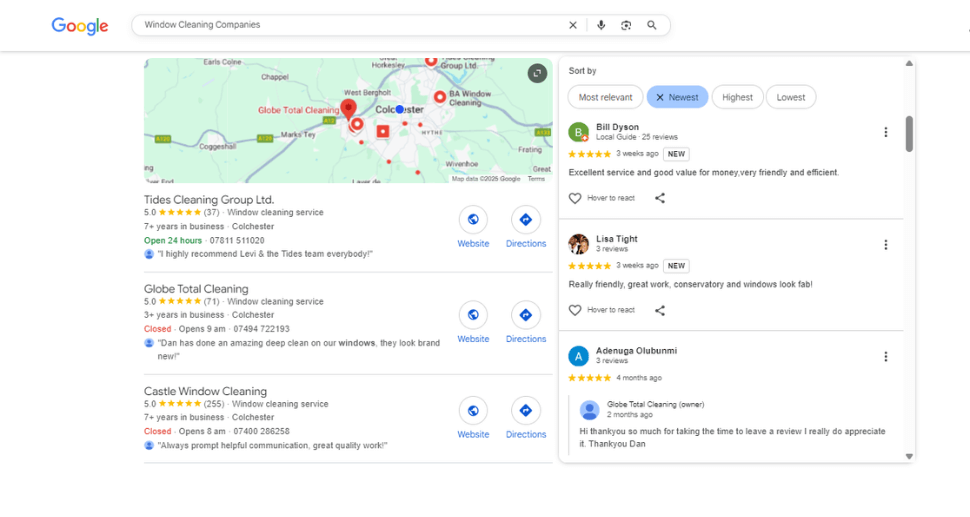Like Lisa Tight's review with heart icon
Viewport: 970px width, 517px height.
(575, 310)
